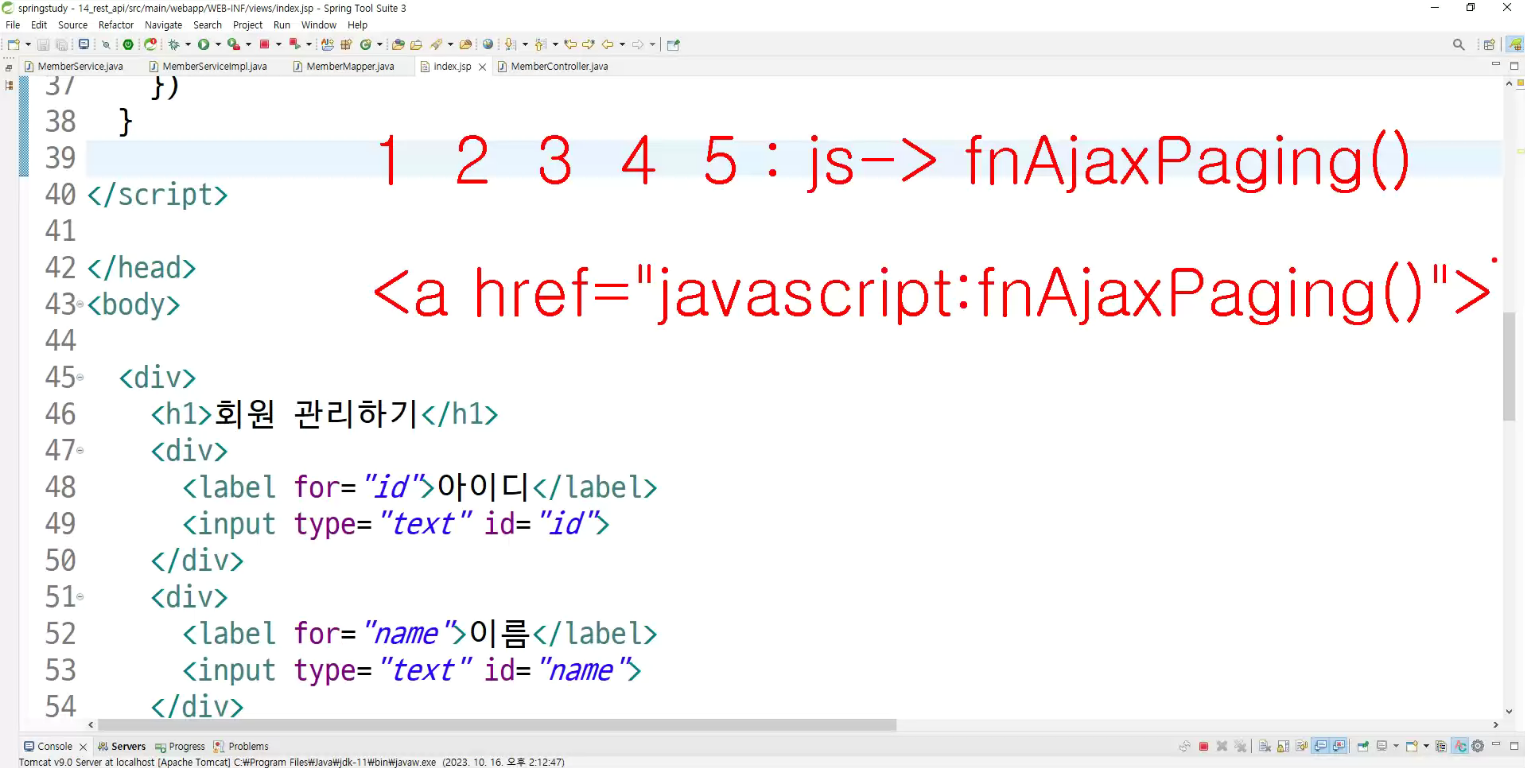This screenshot has width=1525, height=768.
Task: Click the editor horizontal scrollbar thumb
Action: [x=497, y=725]
